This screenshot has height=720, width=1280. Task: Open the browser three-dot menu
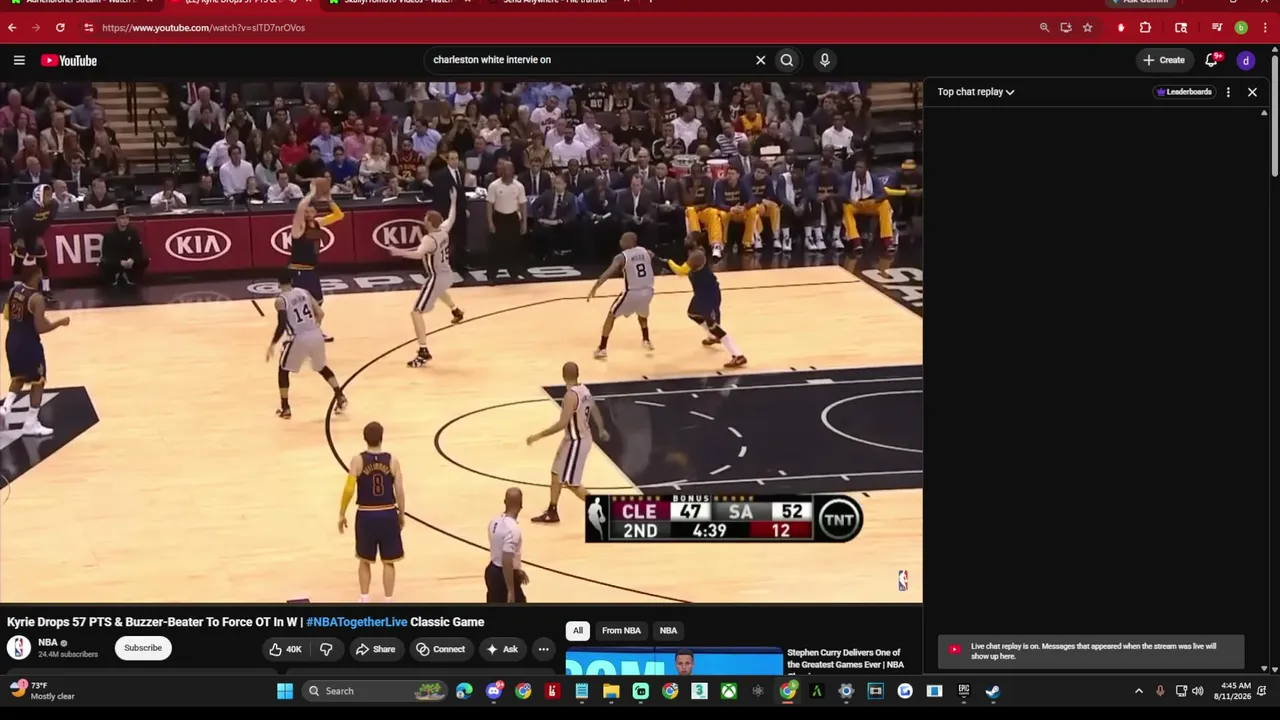tap(1265, 28)
